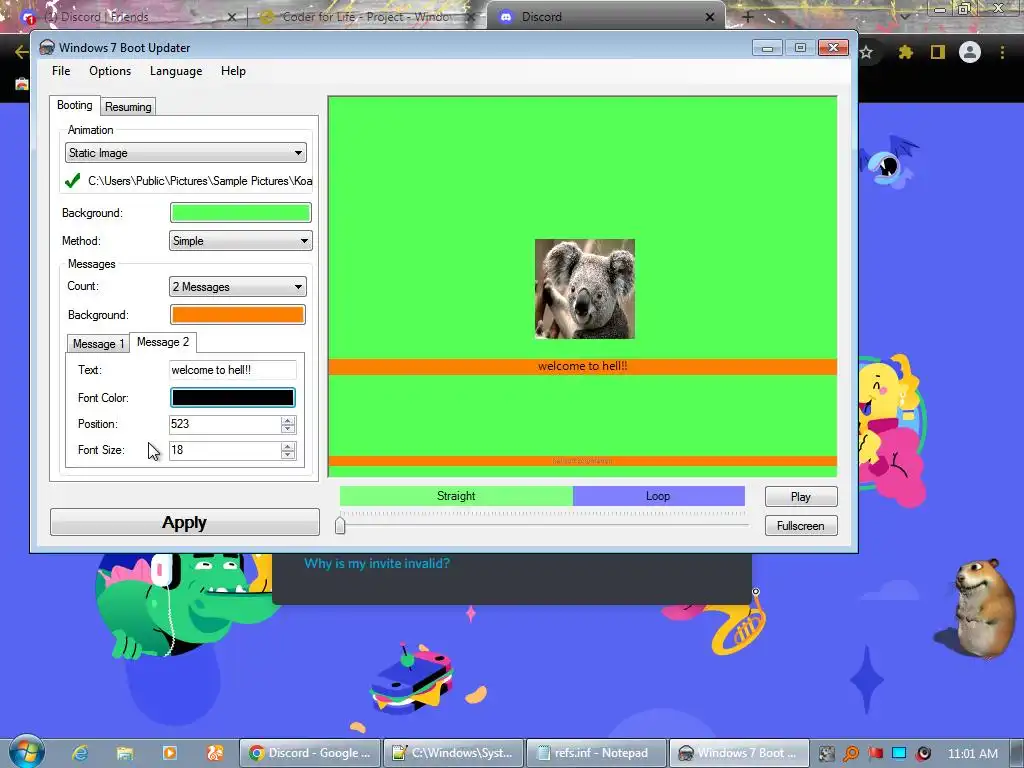Open the orange browser icon in the taskbar
This screenshot has height=768, width=1024.
pos(215,753)
